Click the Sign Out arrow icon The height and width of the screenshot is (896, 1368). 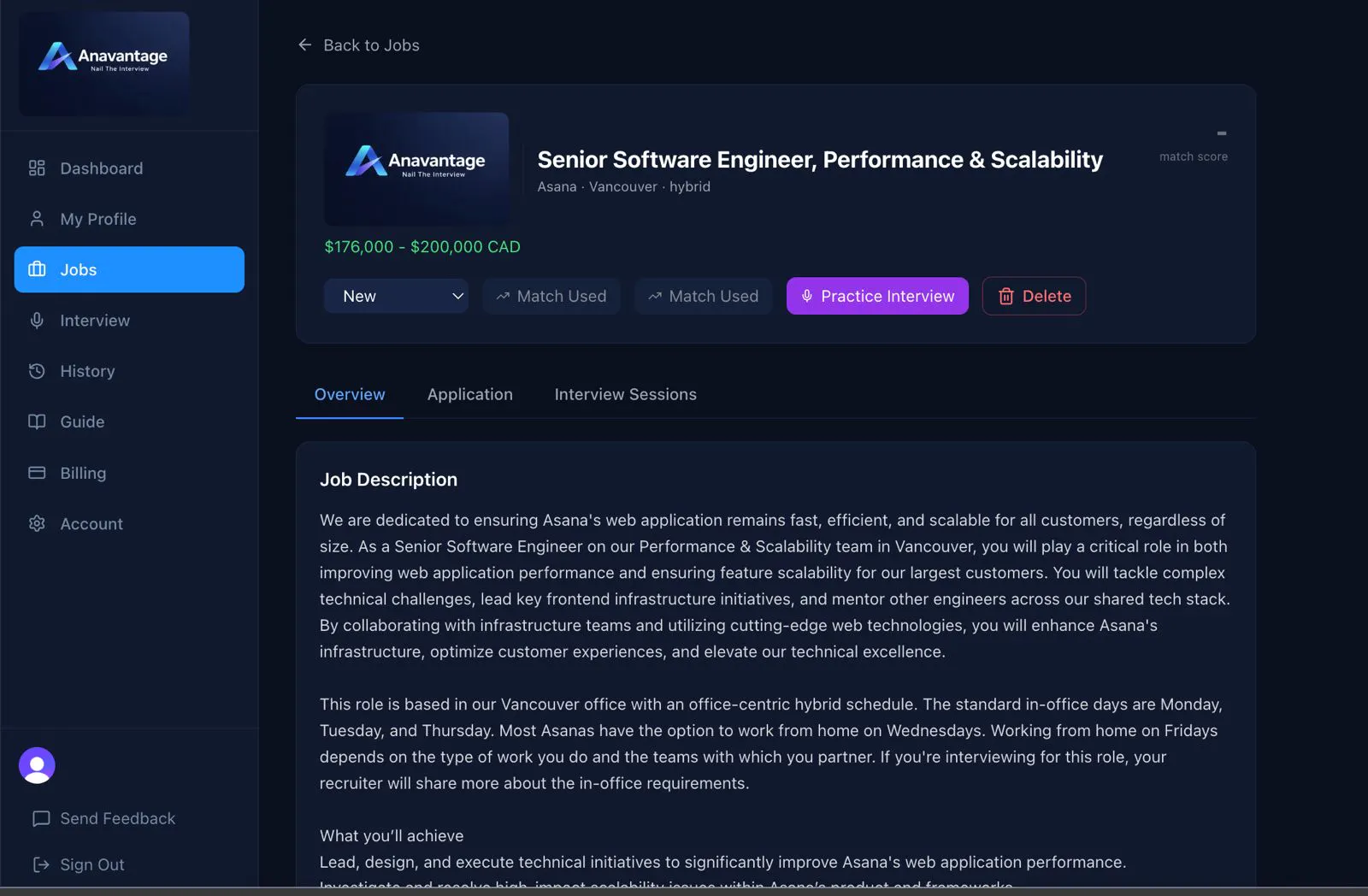pos(41,864)
